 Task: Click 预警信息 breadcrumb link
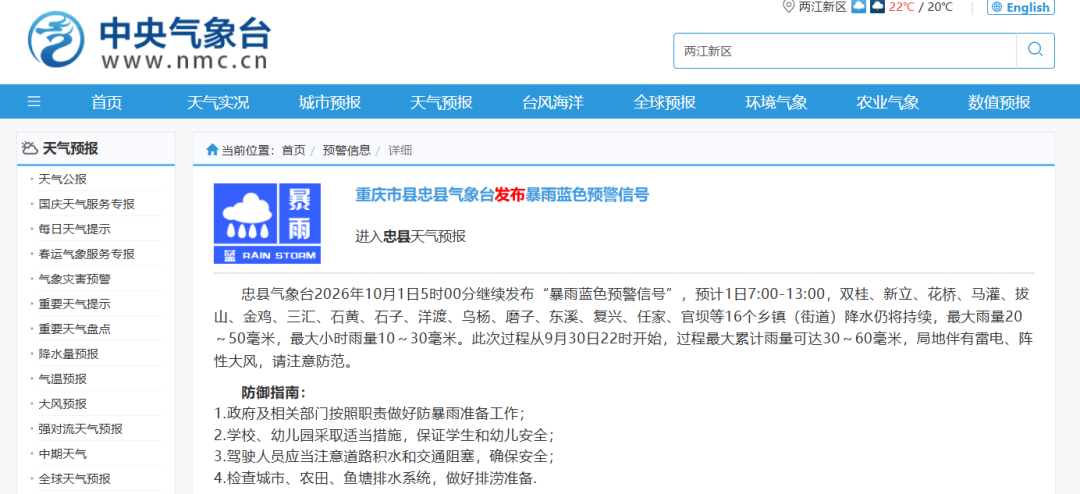coord(346,150)
